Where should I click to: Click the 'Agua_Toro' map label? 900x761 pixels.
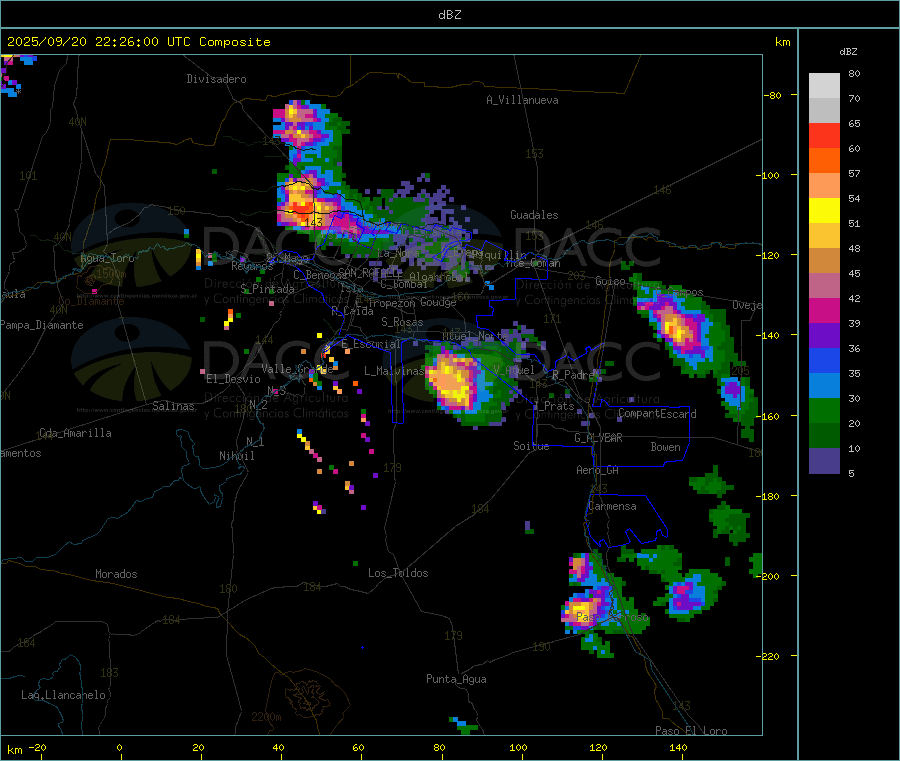(107, 258)
